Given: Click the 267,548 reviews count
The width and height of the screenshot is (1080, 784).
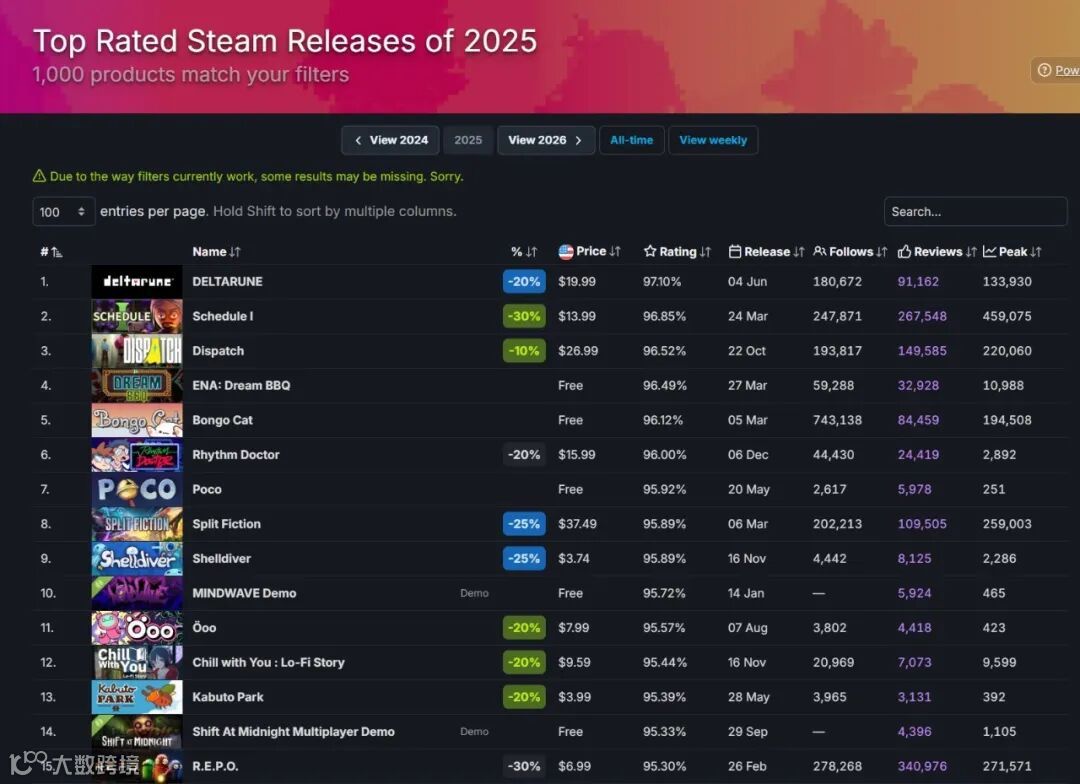Looking at the screenshot, I should [x=922, y=316].
